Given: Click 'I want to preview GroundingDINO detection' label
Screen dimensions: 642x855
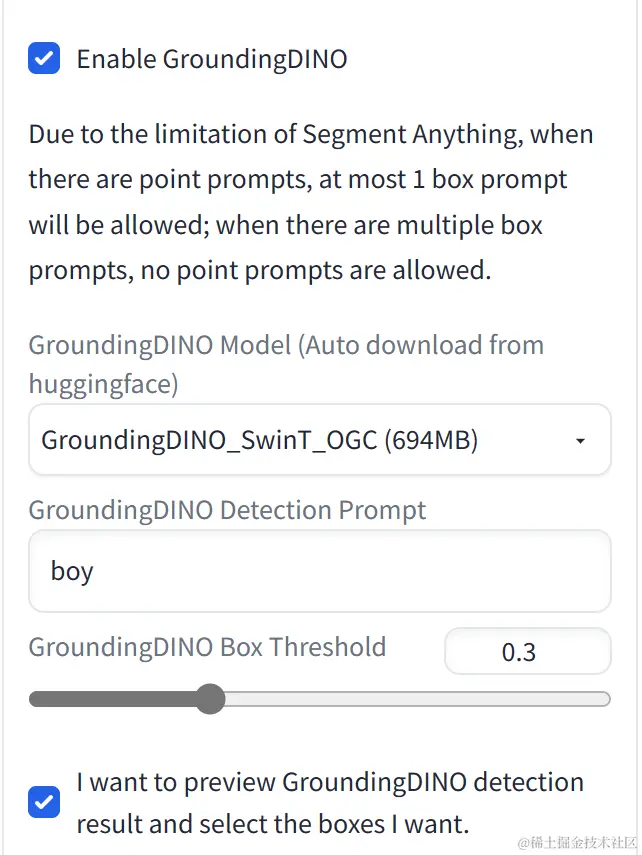Looking at the screenshot, I should [330, 782].
